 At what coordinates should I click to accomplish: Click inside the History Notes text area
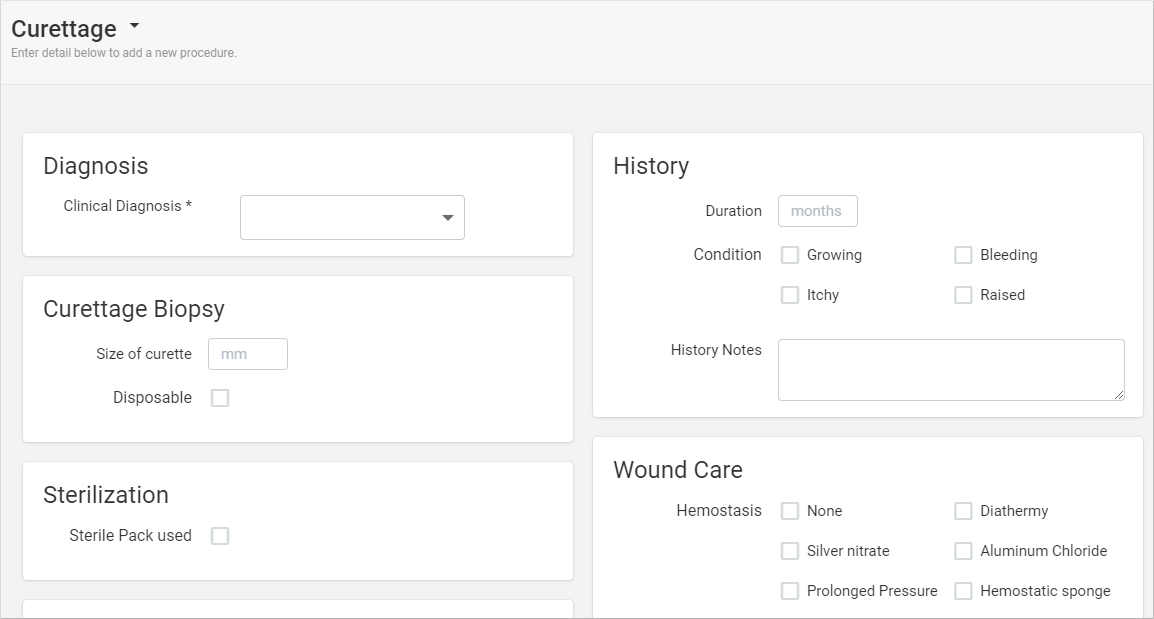[950, 370]
